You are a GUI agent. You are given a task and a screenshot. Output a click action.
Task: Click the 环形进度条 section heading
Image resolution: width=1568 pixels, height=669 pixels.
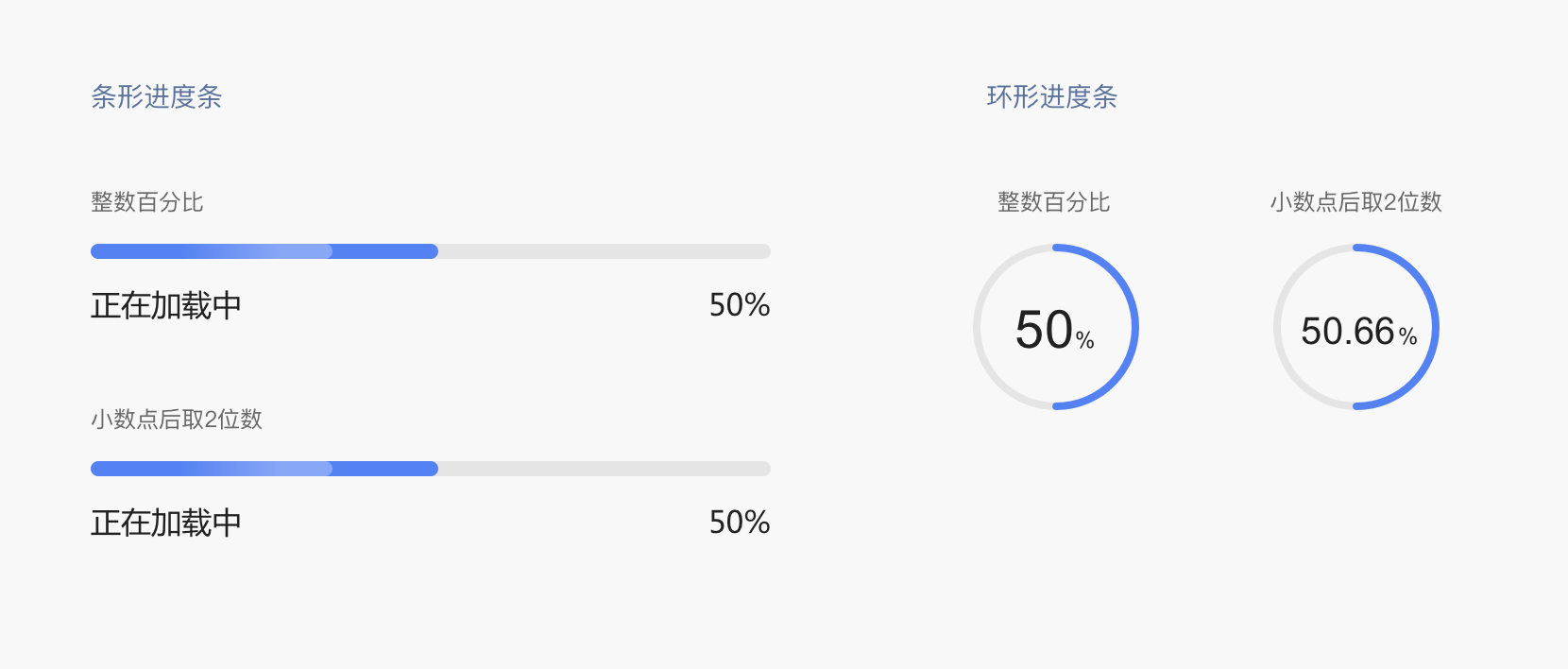tap(1051, 96)
